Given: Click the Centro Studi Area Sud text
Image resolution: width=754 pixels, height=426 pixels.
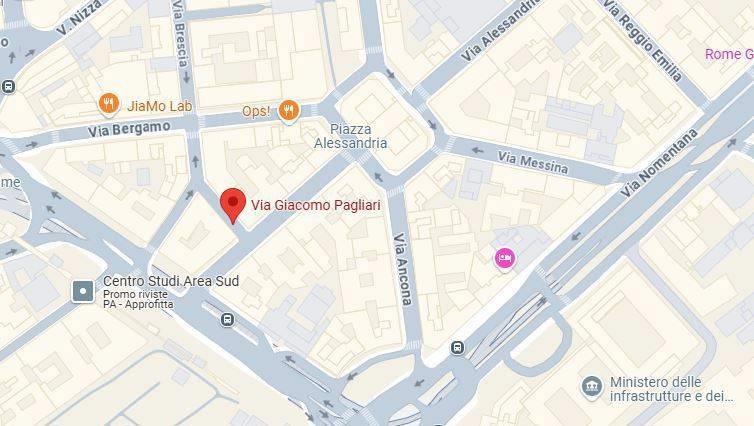Looking at the screenshot, I should tap(171, 281).
